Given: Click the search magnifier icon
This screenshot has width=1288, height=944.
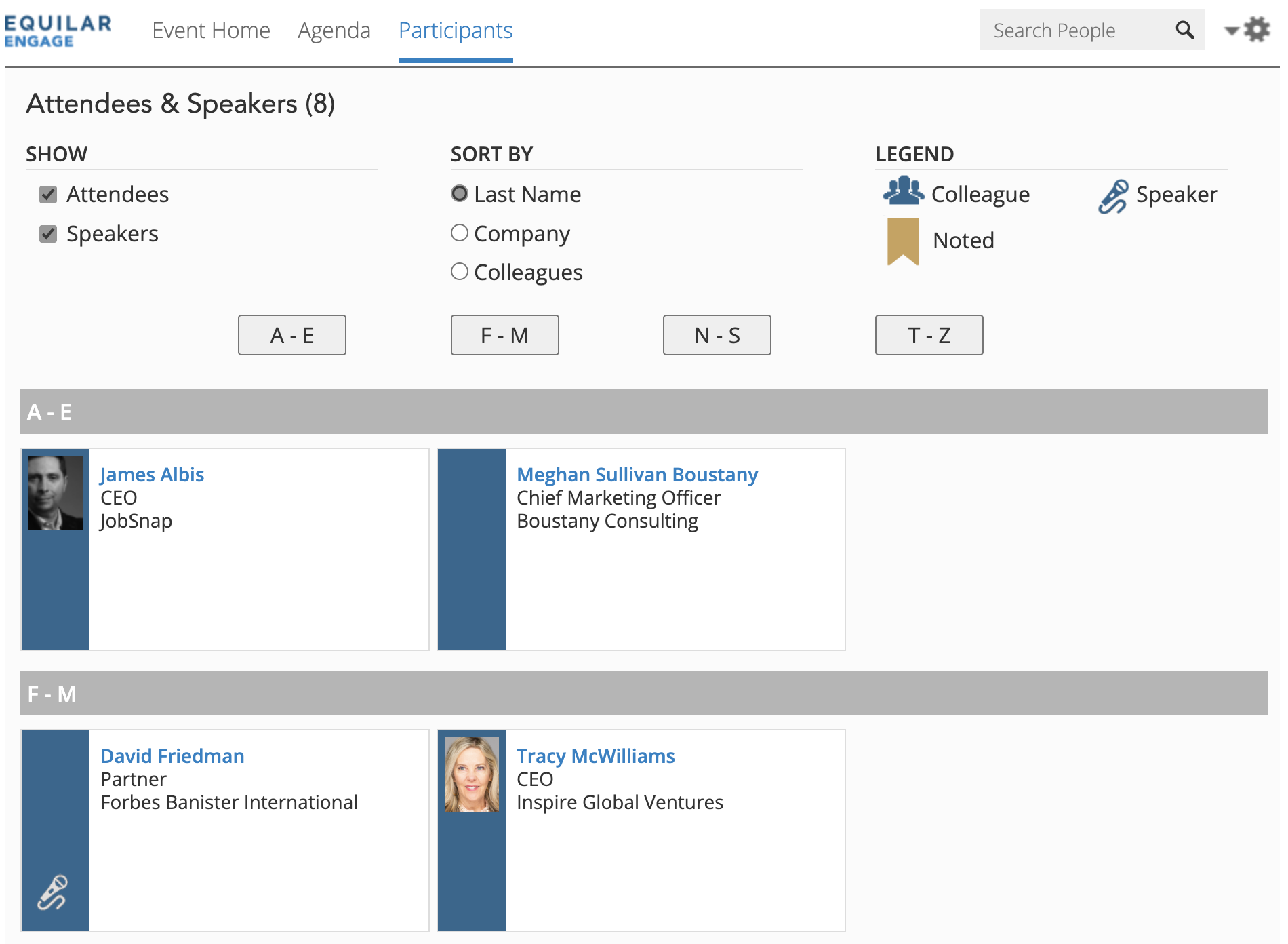Looking at the screenshot, I should [1184, 30].
